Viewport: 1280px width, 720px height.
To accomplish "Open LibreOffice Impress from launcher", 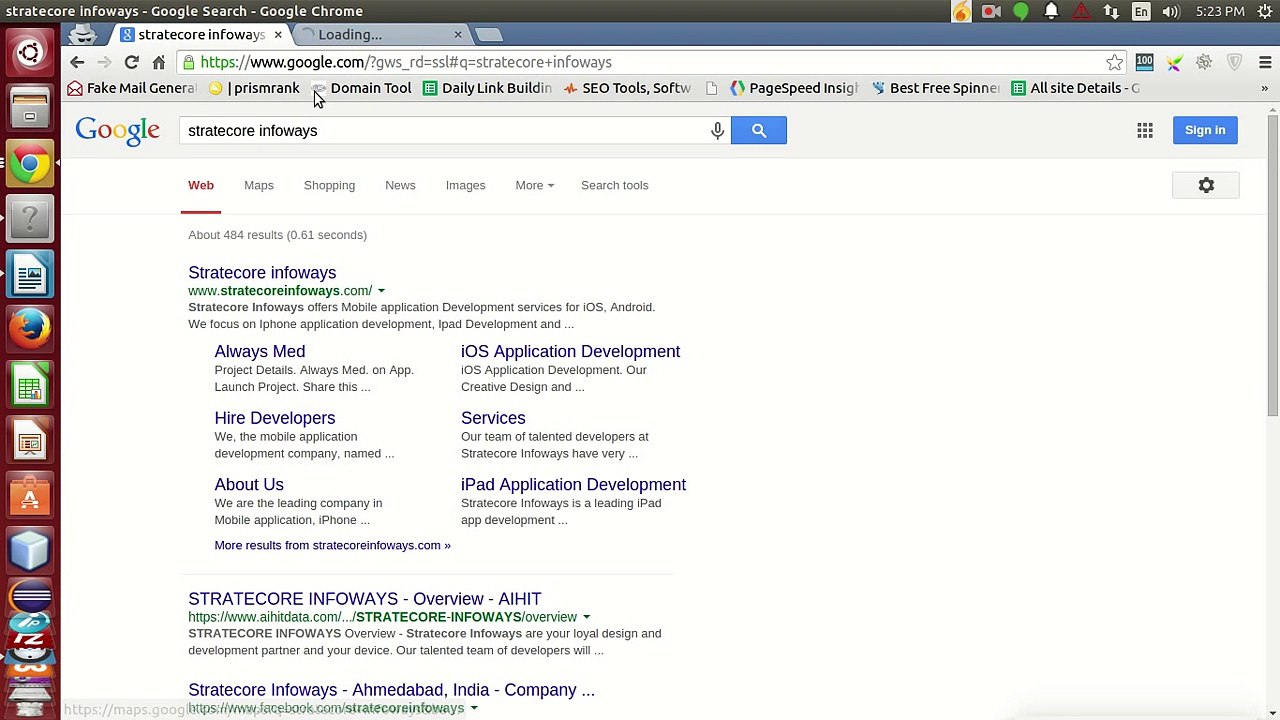I will (x=30, y=440).
